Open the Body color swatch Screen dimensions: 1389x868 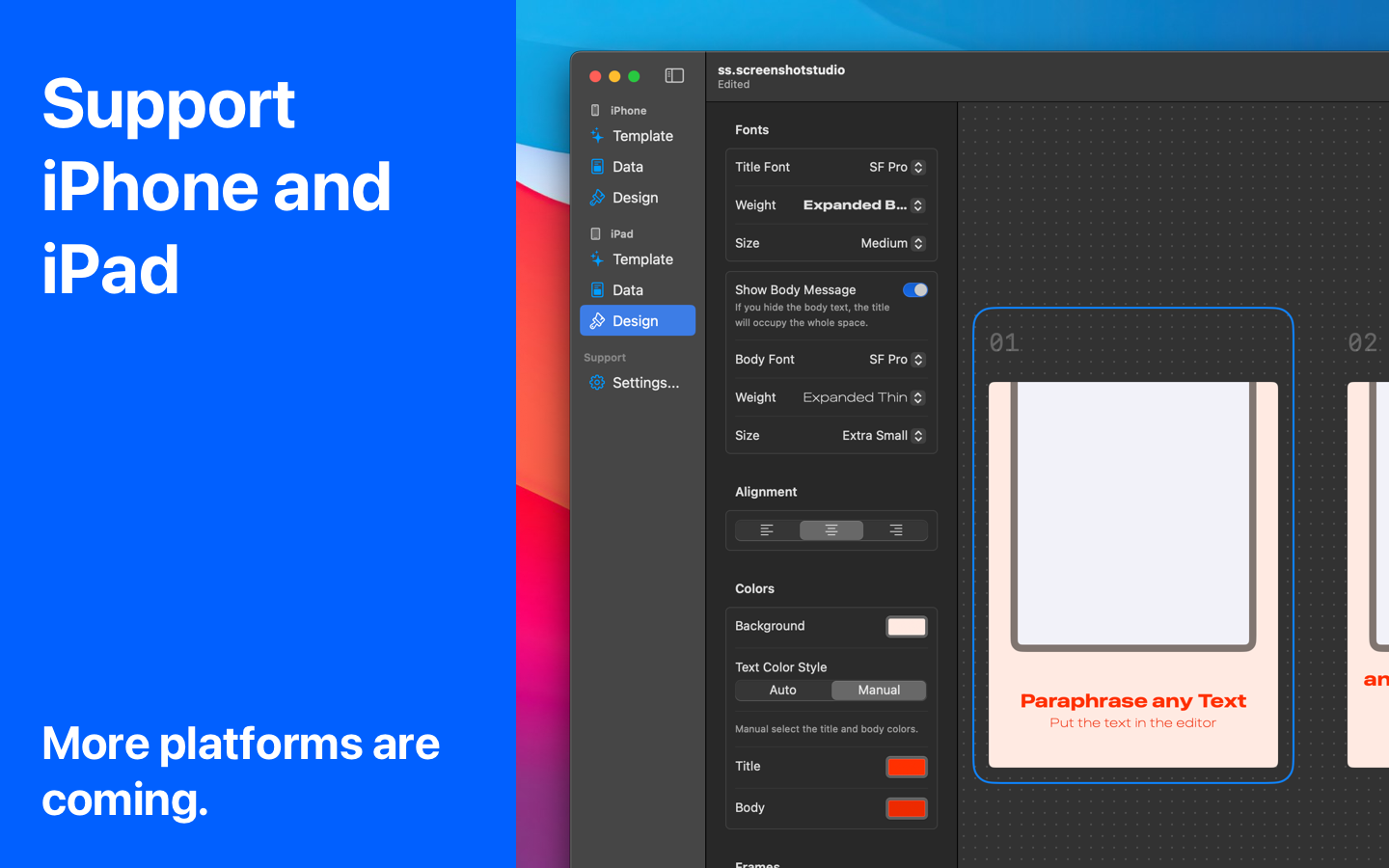coord(907,808)
